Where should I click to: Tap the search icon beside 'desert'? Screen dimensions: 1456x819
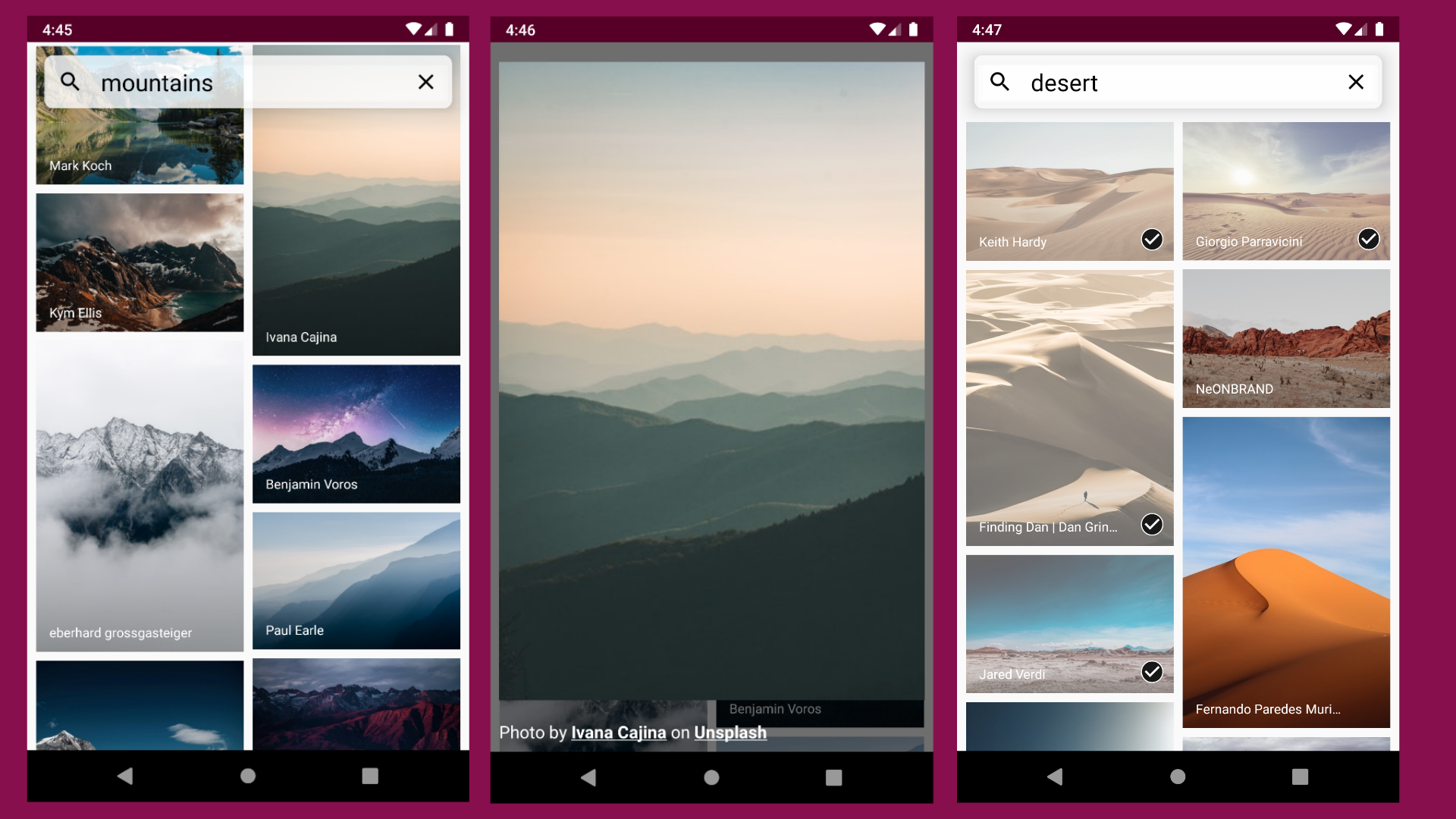click(999, 82)
